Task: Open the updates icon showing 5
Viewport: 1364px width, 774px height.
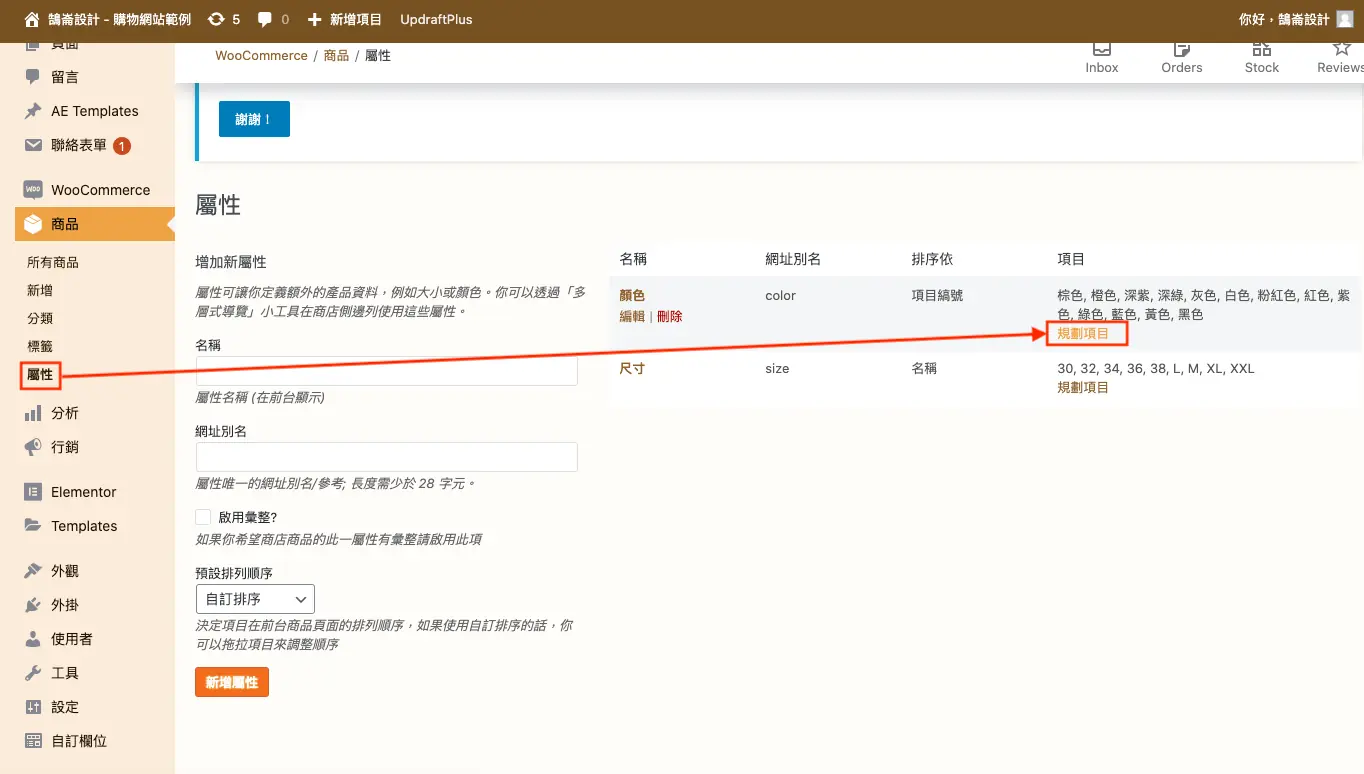Action: pyautogui.click(x=216, y=19)
